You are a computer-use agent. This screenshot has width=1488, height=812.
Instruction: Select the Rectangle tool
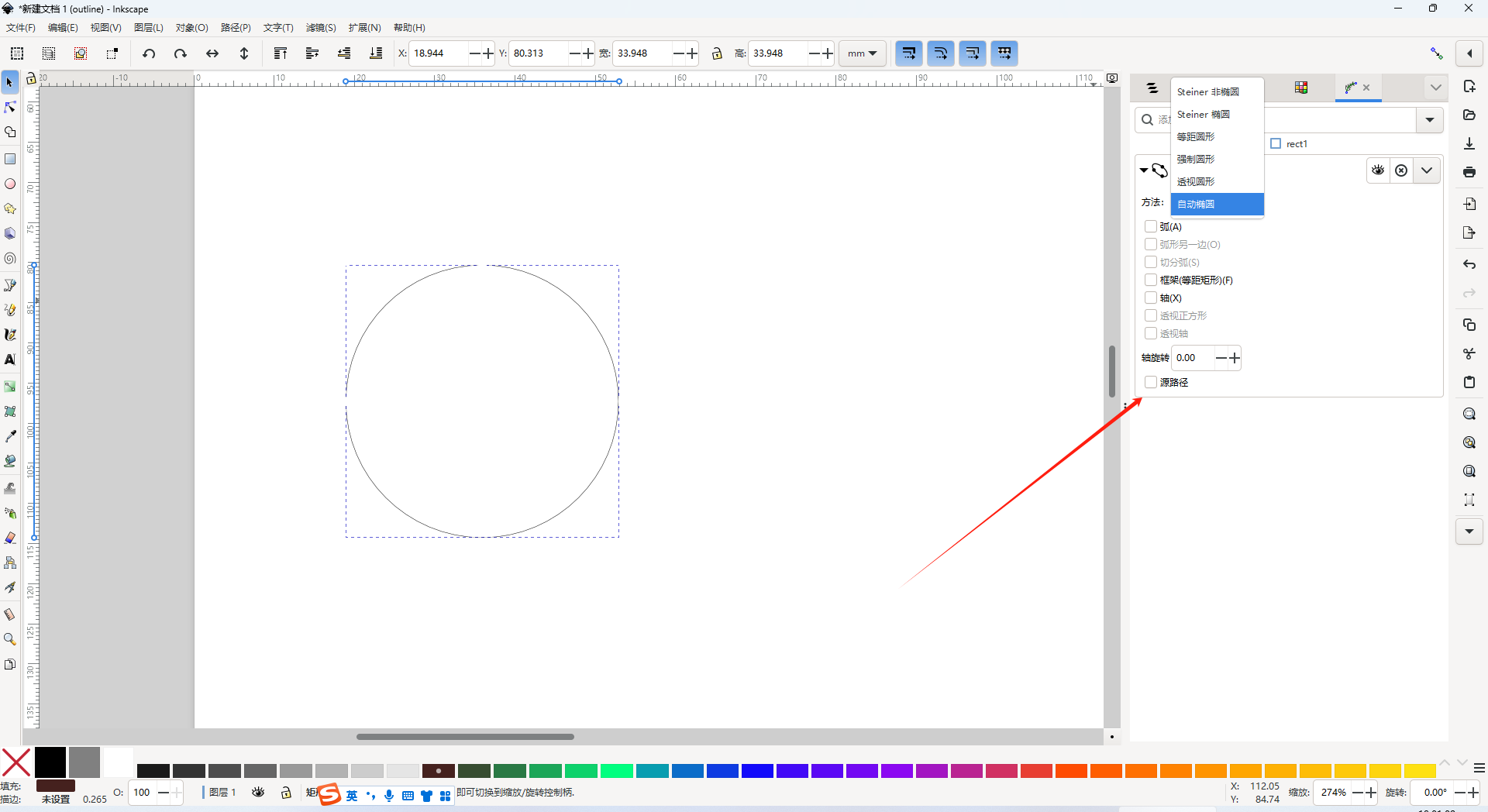coord(10,159)
